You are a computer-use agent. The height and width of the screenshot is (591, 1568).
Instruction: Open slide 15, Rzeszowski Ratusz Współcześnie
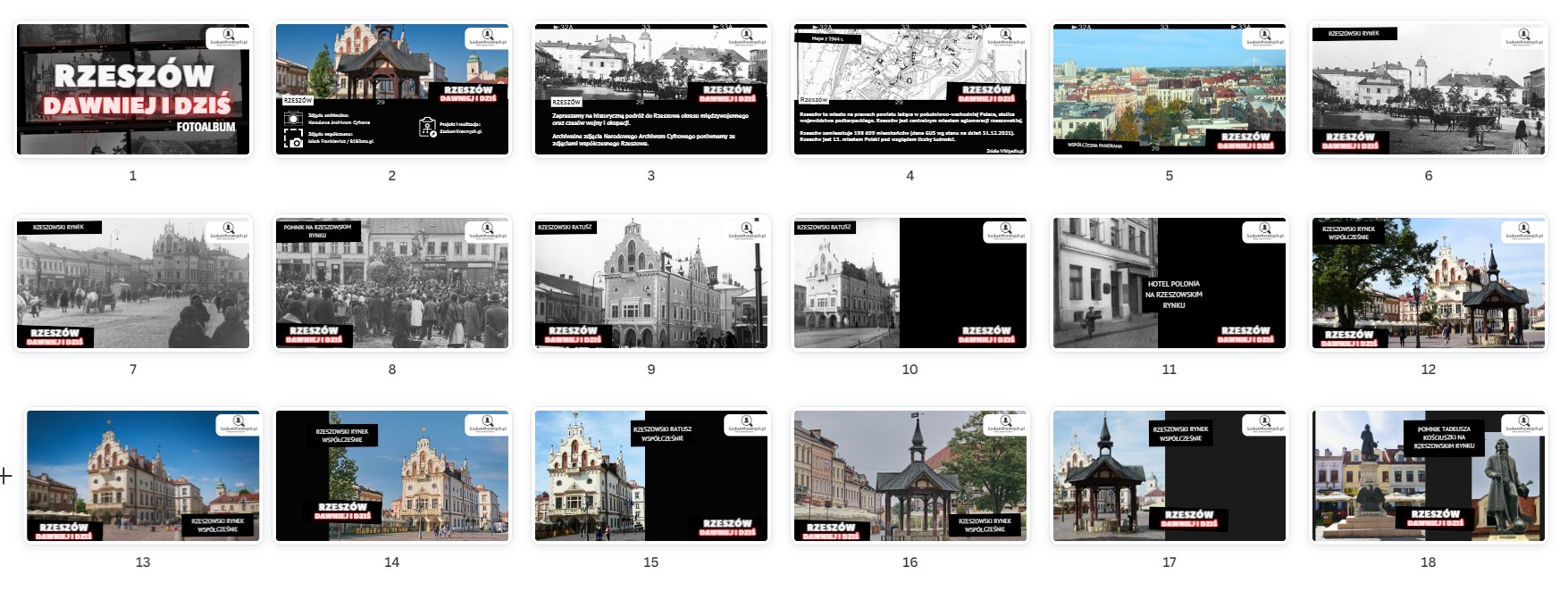click(650, 476)
